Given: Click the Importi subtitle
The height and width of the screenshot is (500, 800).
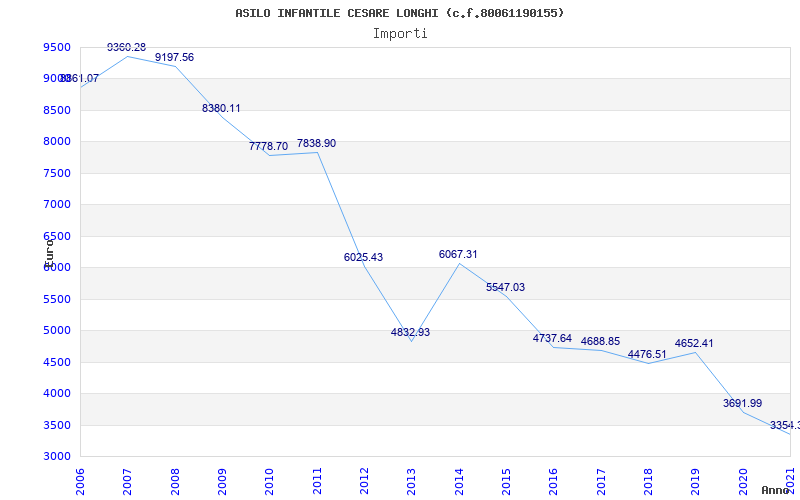Looking at the screenshot, I should coord(400,34).
